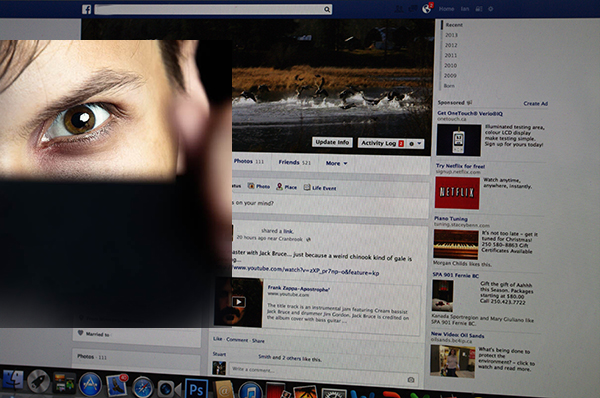Image resolution: width=600 pixels, height=398 pixels.
Task: Open the messages icon in header
Action: (412, 8)
